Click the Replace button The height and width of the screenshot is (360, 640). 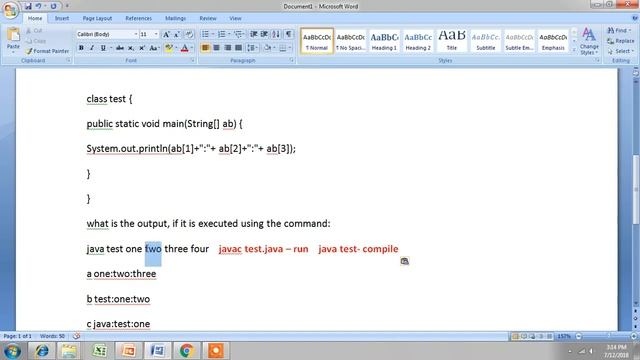pyautogui.click(x=621, y=41)
